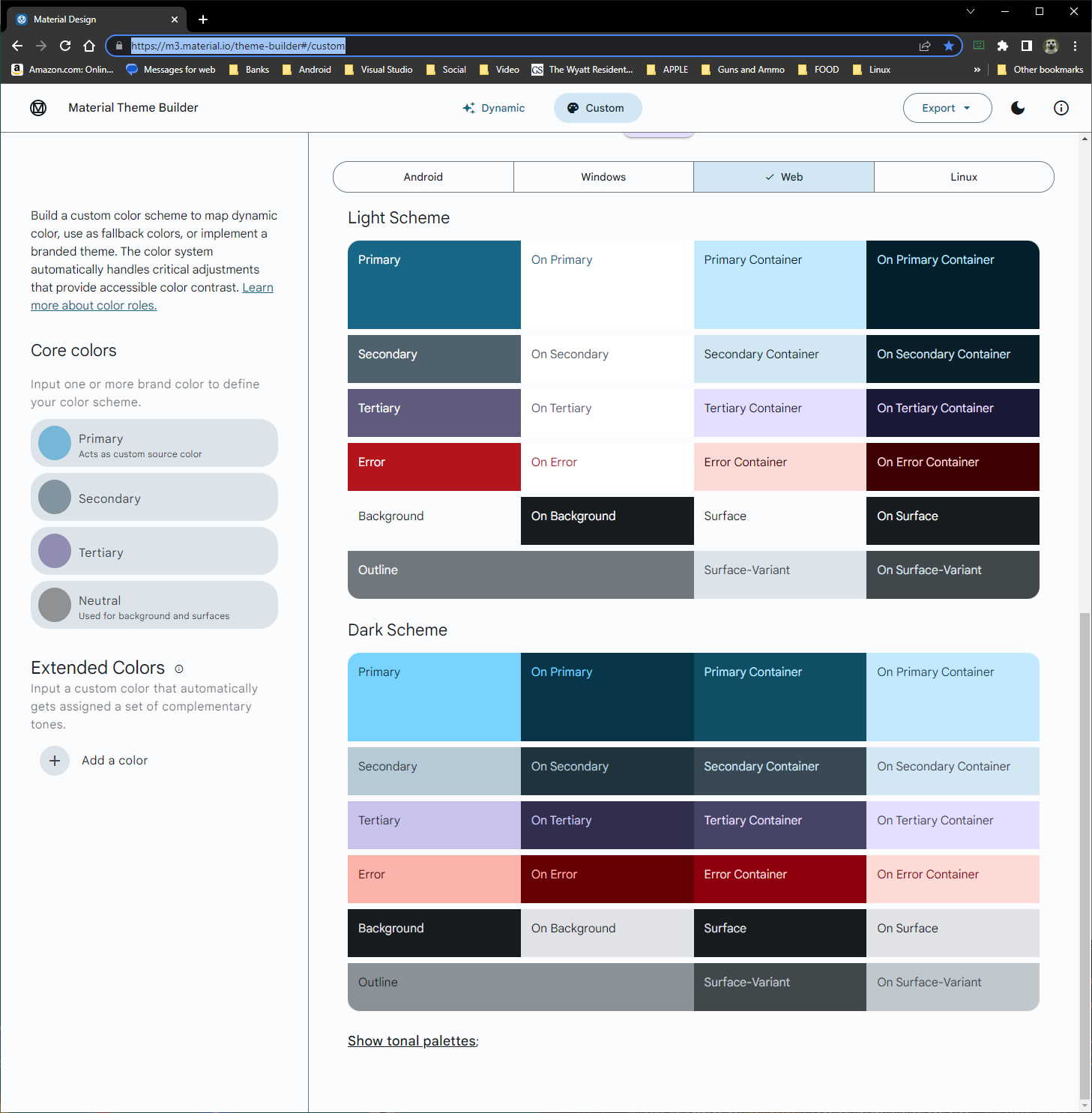Click the Light Scheme Secondary Container swatch

pos(780,359)
